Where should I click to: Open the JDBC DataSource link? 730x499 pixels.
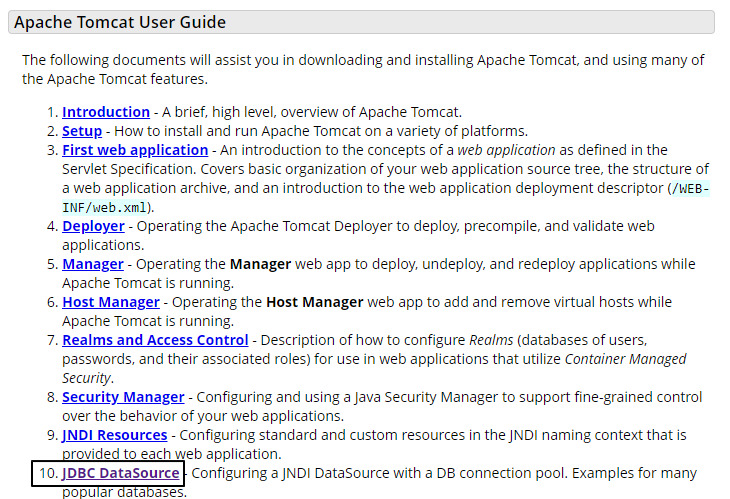click(x=121, y=473)
